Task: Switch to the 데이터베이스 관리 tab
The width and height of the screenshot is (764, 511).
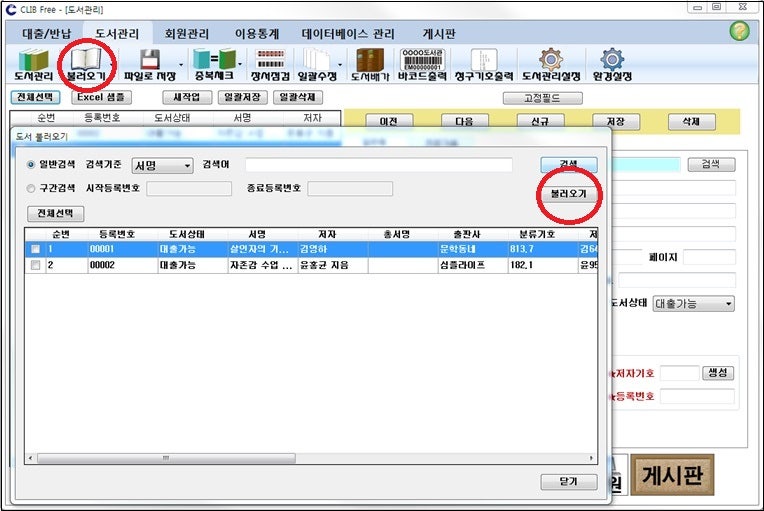Action: tap(348, 34)
